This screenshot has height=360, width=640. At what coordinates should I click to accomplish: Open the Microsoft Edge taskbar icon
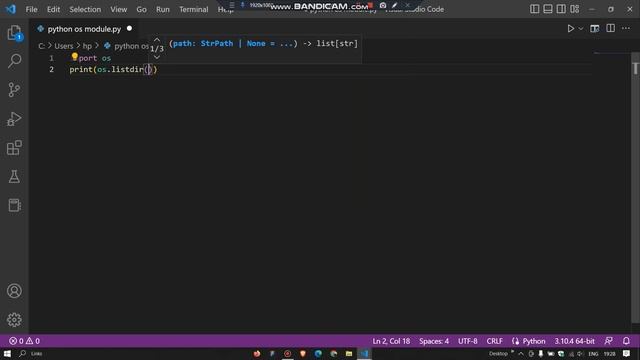(318, 353)
